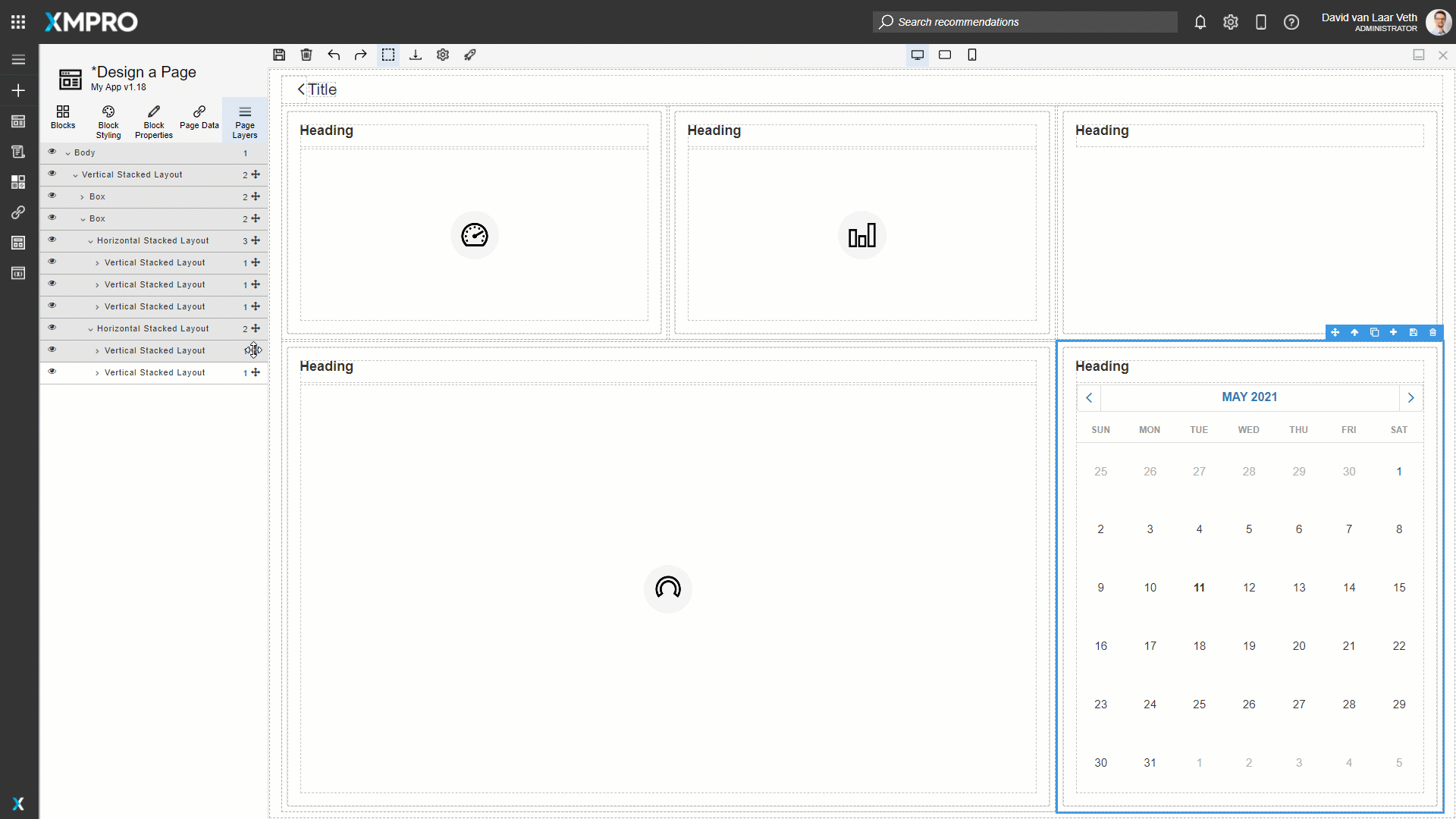This screenshot has height=819, width=1456.
Task: Toggle eye on Horizontal Stacked Layout with 3 children
Action: [x=52, y=240]
